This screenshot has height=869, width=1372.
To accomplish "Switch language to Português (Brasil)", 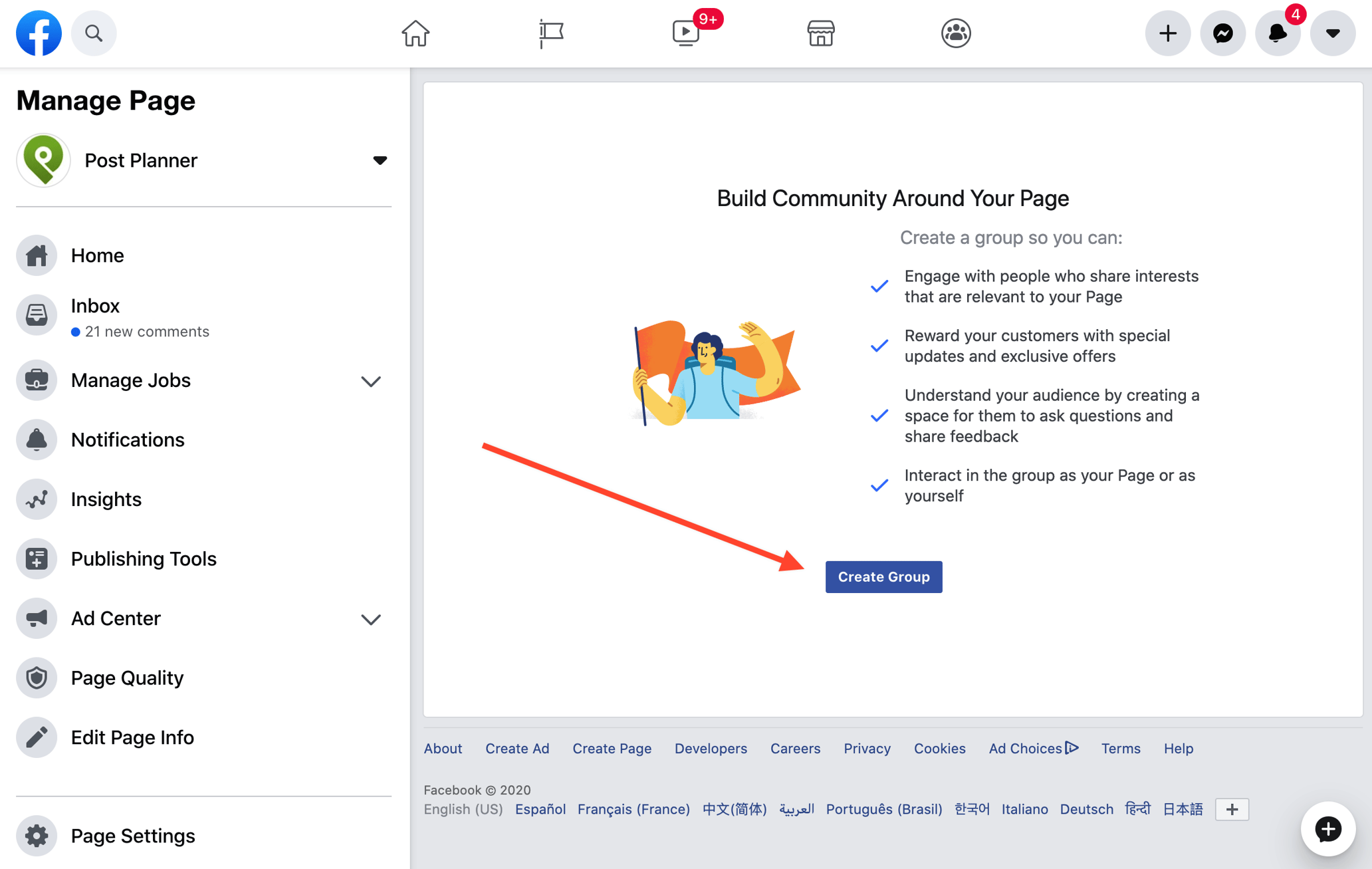I will (x=884, y=809).
